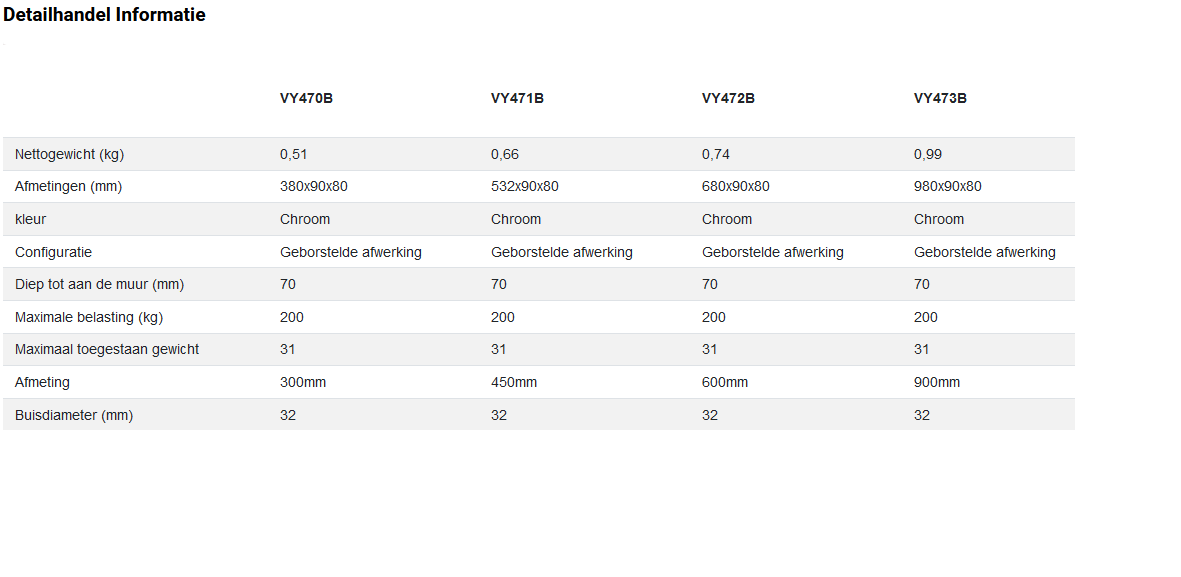Click the Diep tot aan de muur label

[x=99, y=284]
